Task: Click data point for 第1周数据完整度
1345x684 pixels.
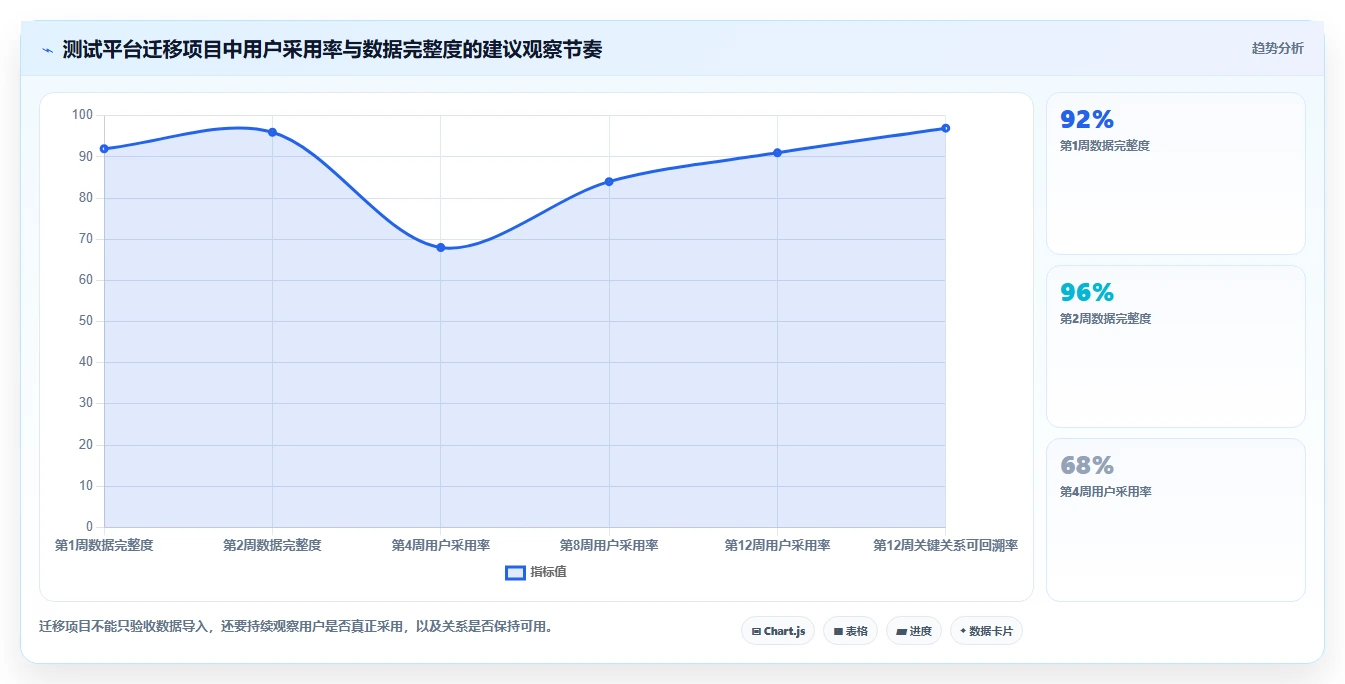Action: click(x=104, y=149)
